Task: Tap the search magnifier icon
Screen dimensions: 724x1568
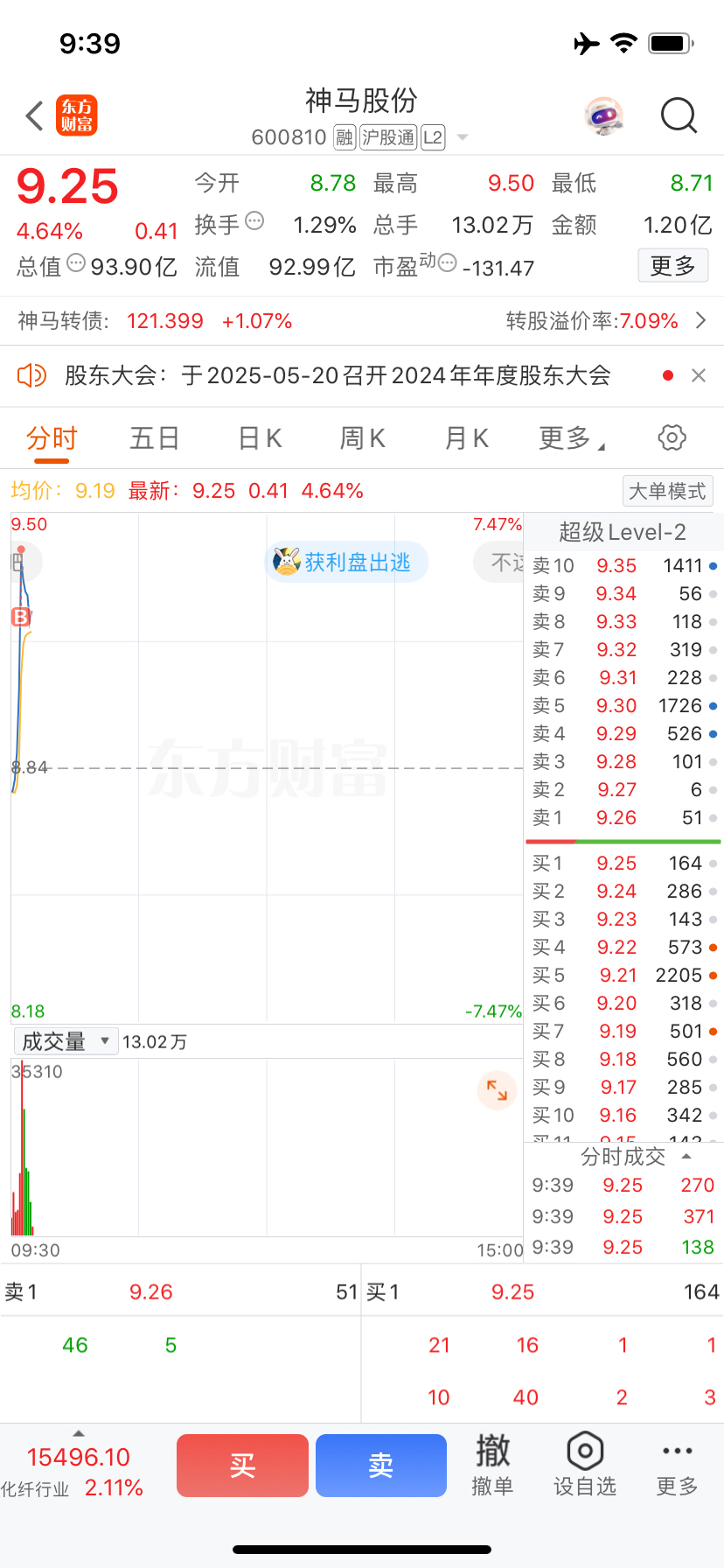Action: (679, 115)
